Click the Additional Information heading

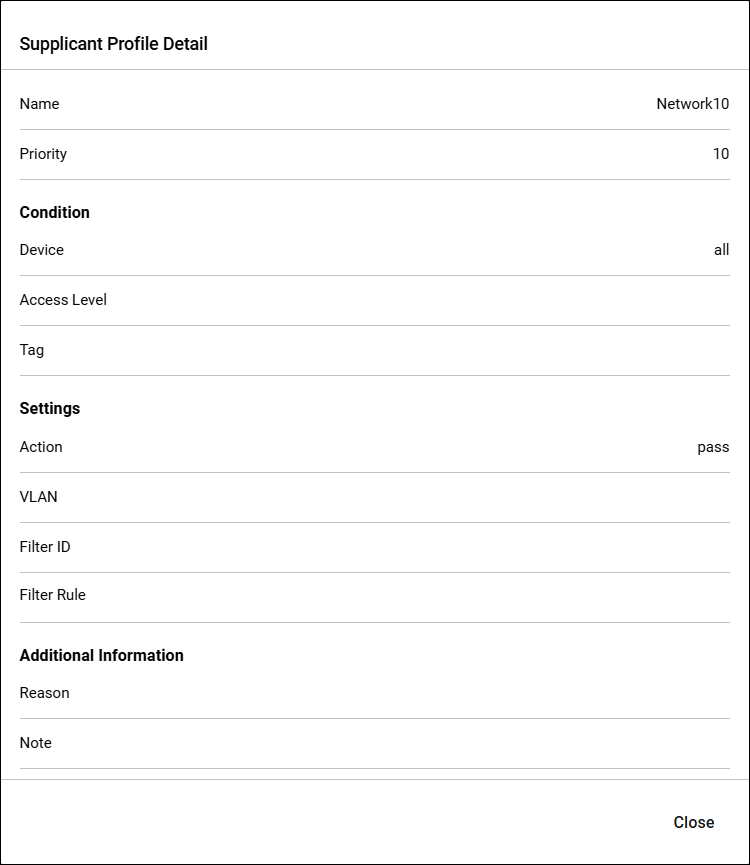coord(101,655)
